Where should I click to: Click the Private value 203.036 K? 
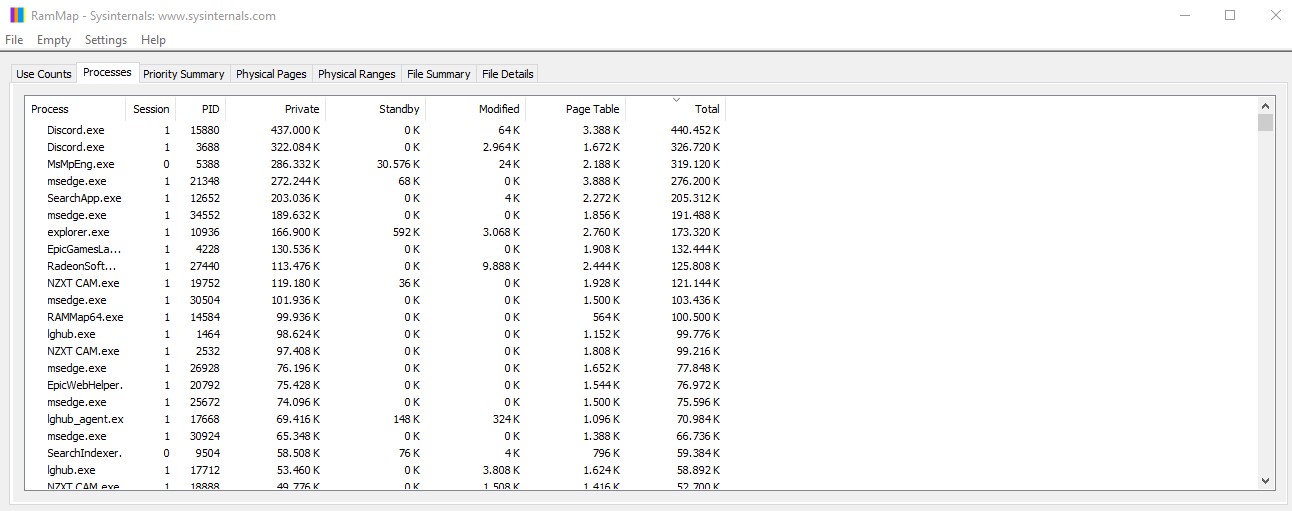(x=295, y=198)
